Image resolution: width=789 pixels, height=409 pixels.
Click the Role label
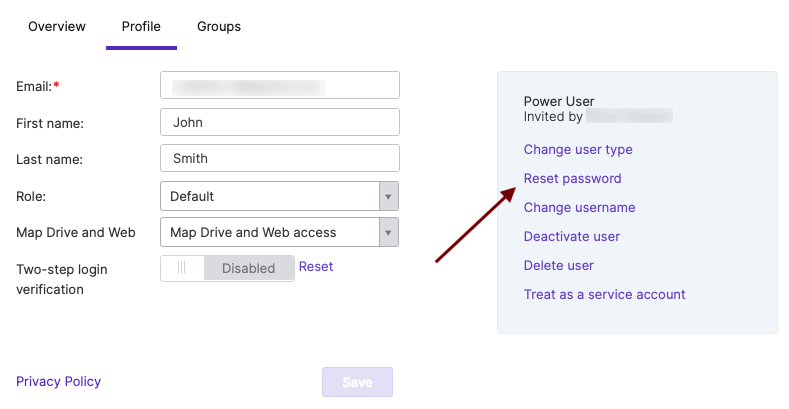(31, 196)
